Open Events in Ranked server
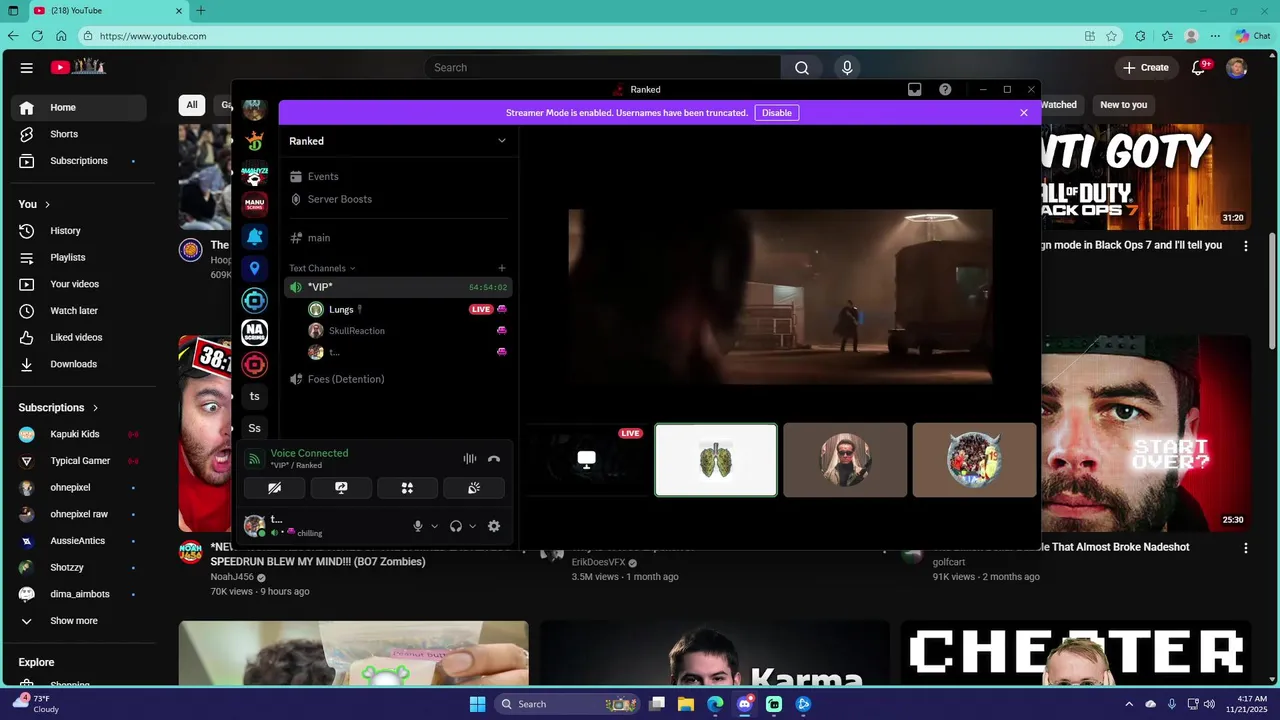 pos(397,176)
